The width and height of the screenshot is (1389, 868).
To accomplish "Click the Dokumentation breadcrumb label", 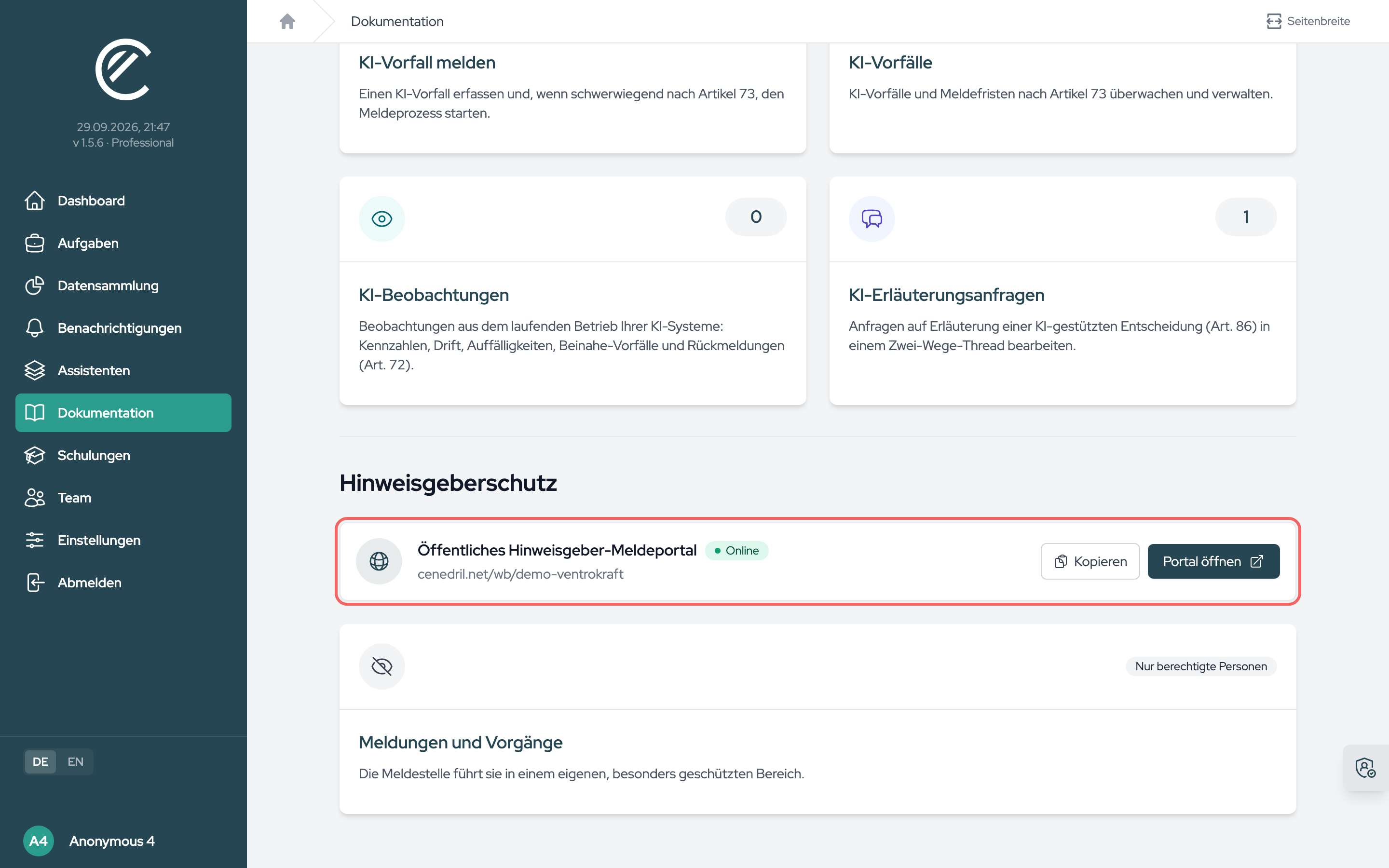I will (x=397, y=21).
